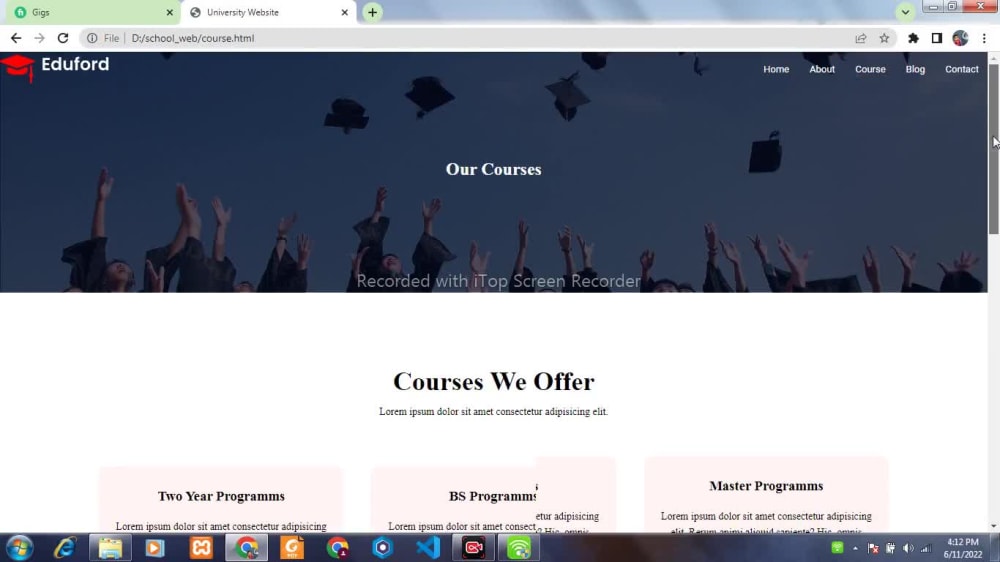Reload the course page

62,38
